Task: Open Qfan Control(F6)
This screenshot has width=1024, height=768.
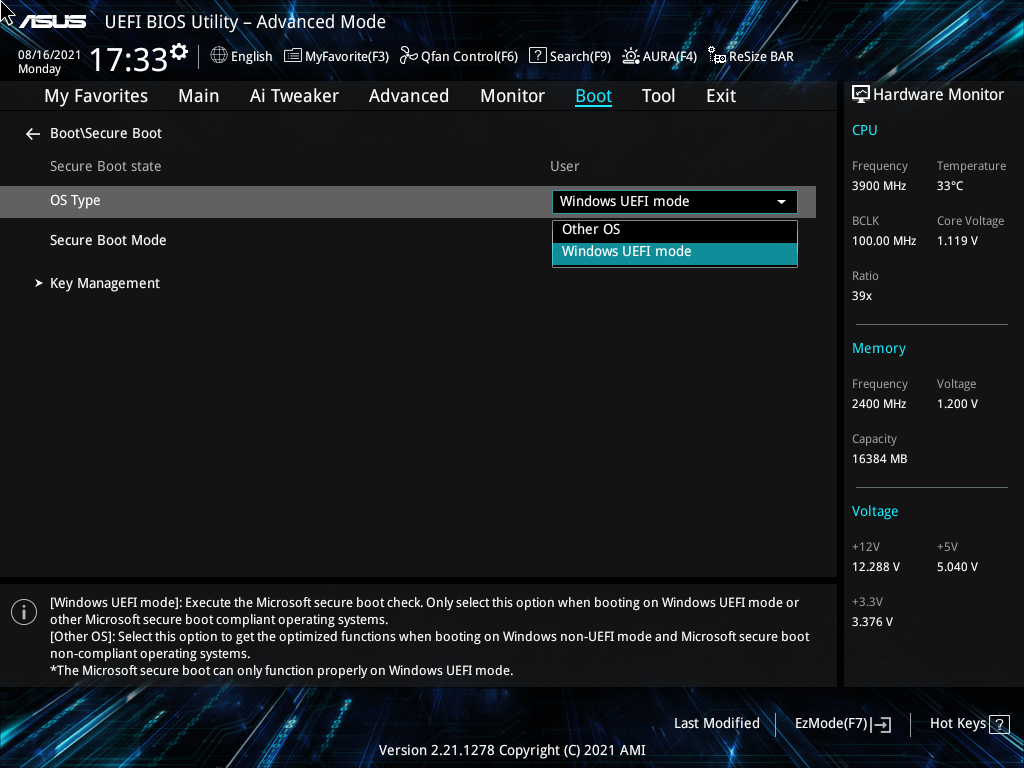Action: tap(458, 56)
